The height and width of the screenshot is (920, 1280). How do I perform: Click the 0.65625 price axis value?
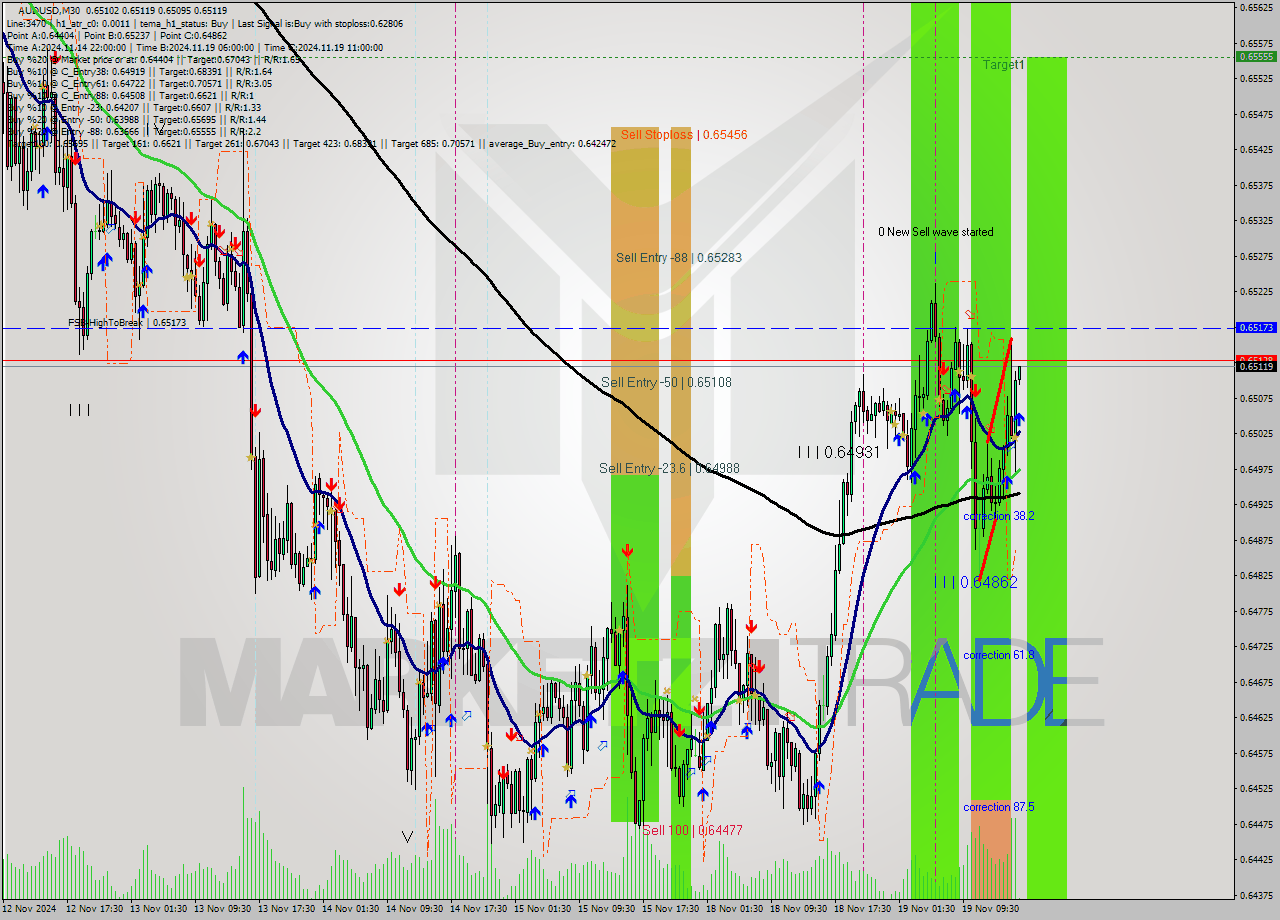click(1257, 8)
